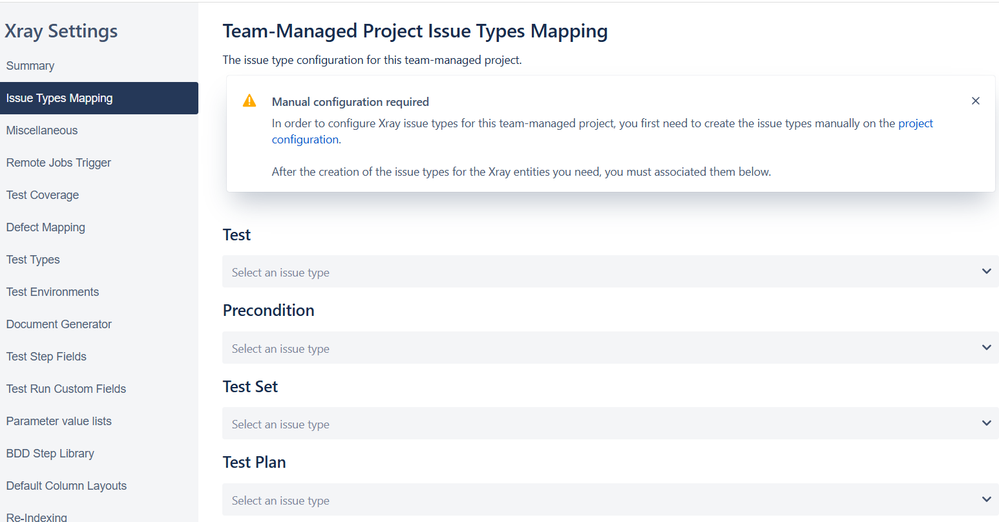The height and width of the screenshot is (522, 999).
Task: Open Test Environments settings
Action: 53,292
